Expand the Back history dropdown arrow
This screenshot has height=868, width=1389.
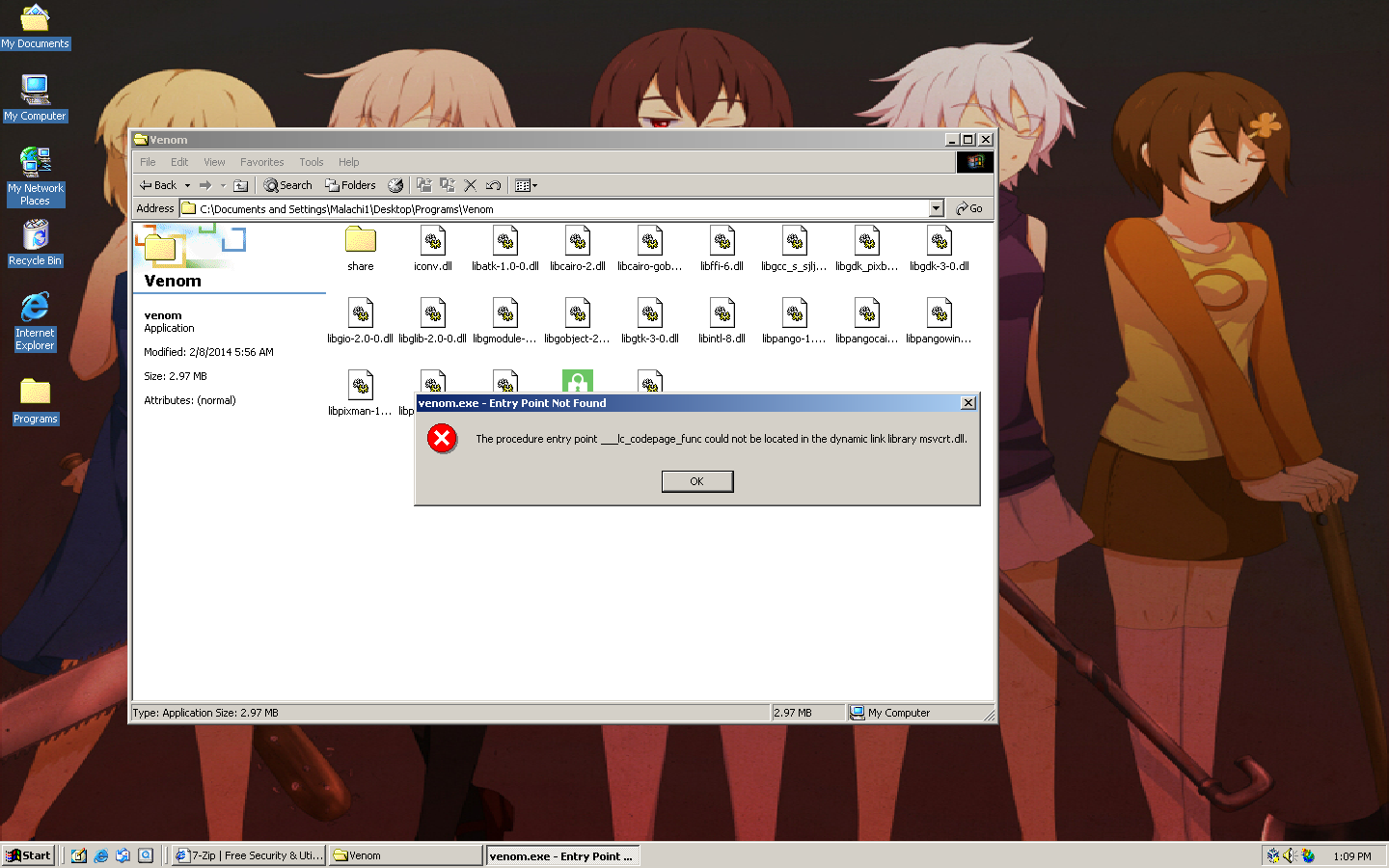(187, 185)
